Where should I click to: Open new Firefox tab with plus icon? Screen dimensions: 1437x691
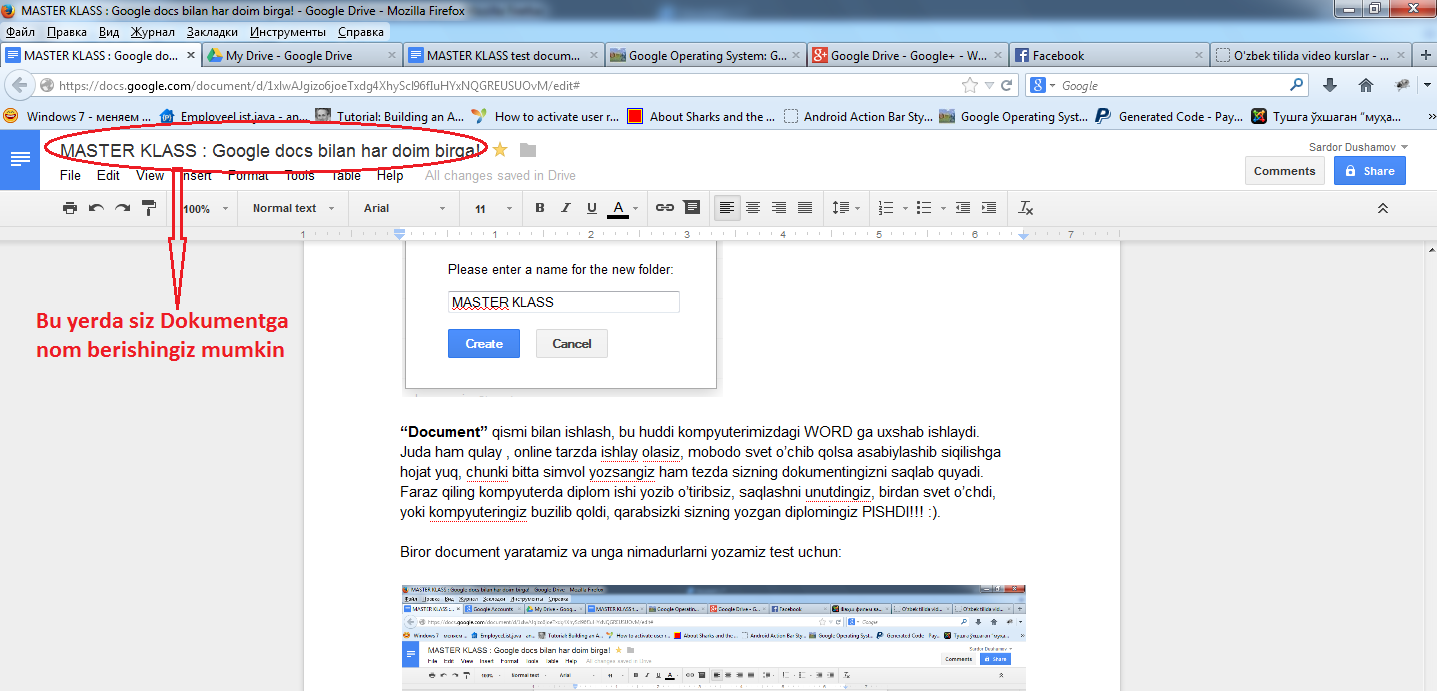coord(1424,55)
